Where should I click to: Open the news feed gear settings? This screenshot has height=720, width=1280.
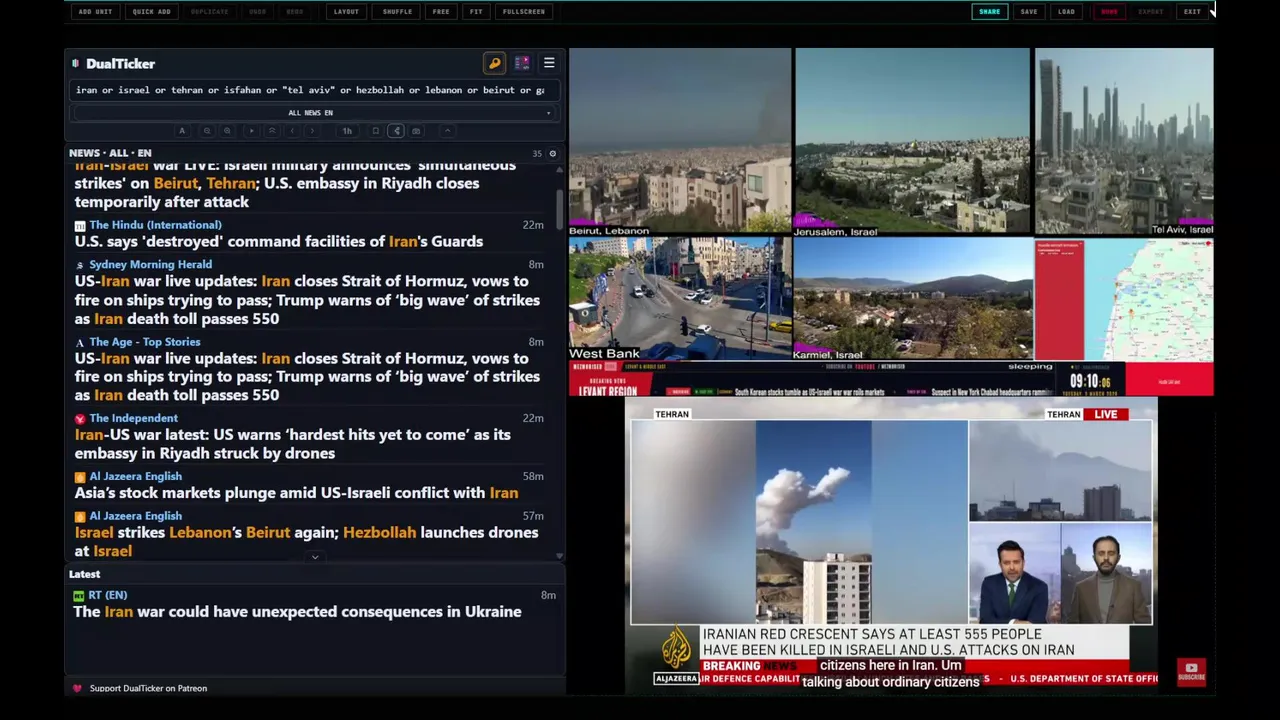tap(552, 154)
